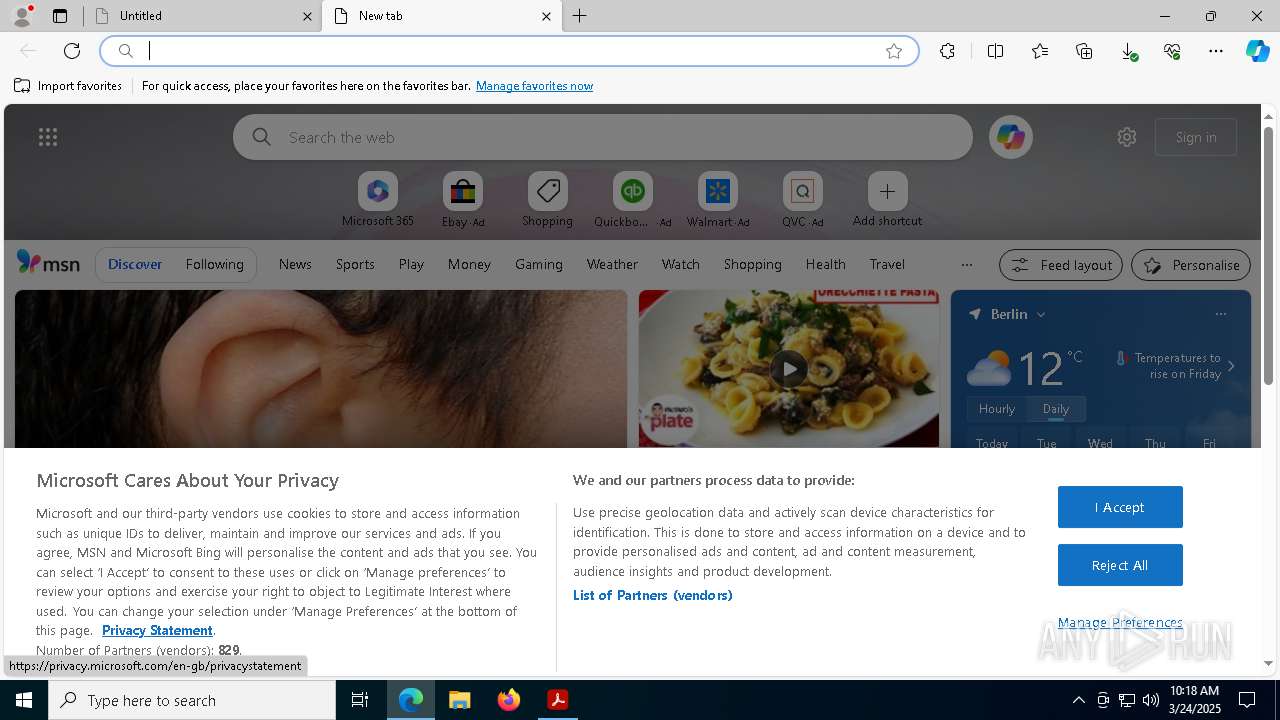Viewport: 1280px width, 720px height.
Task: Open the tab actions menu icon
Action: 60,16
